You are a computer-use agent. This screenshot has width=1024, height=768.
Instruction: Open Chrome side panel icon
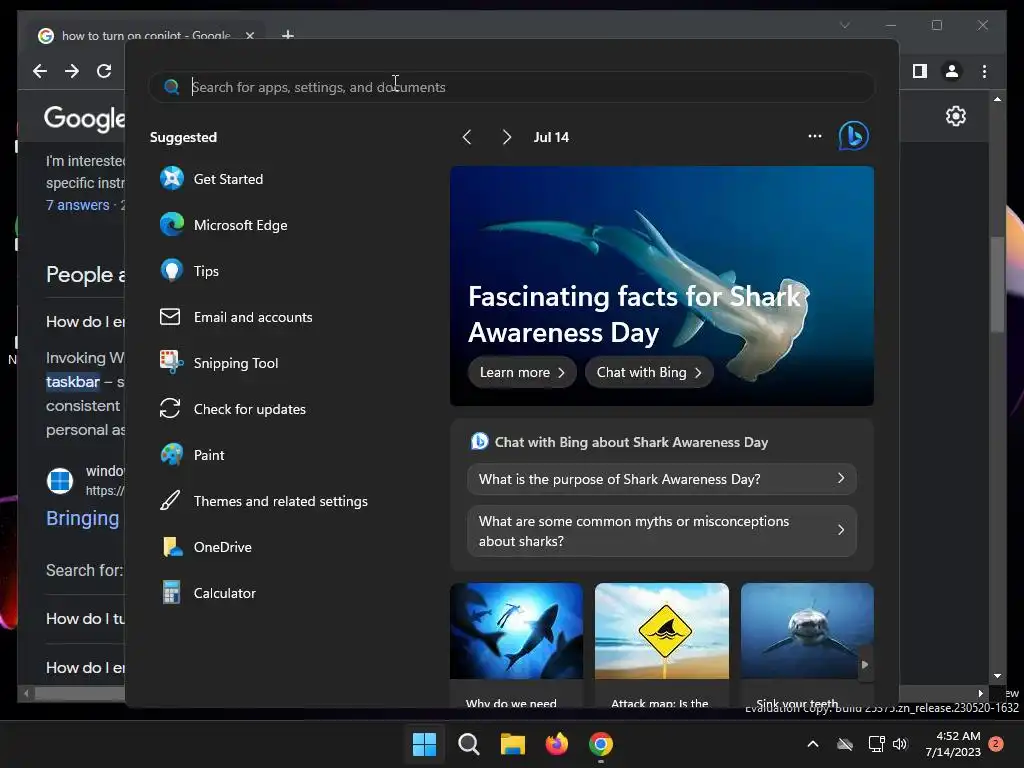point(920,71)
